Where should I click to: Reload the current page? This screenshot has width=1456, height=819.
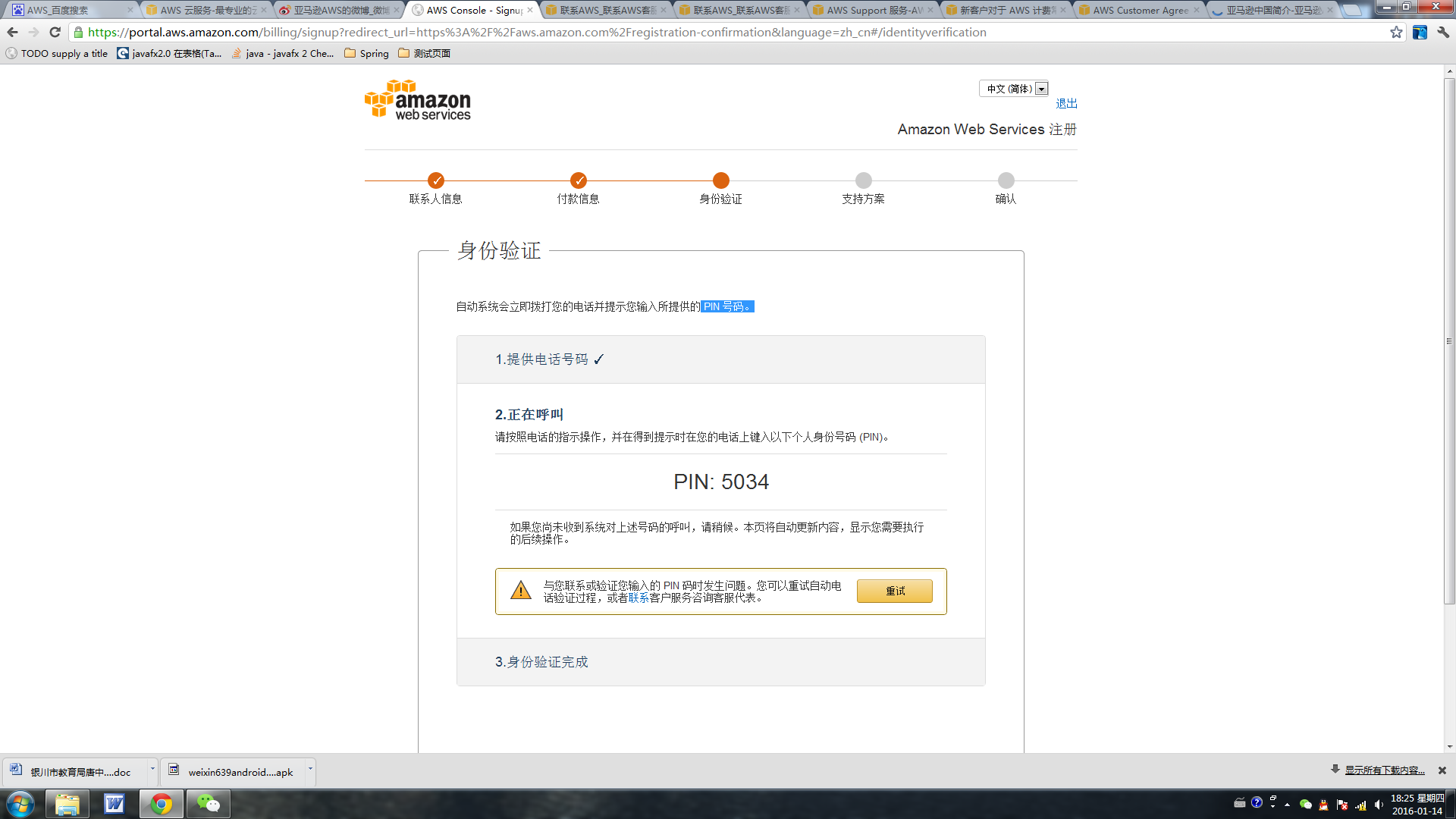point(55,32)
